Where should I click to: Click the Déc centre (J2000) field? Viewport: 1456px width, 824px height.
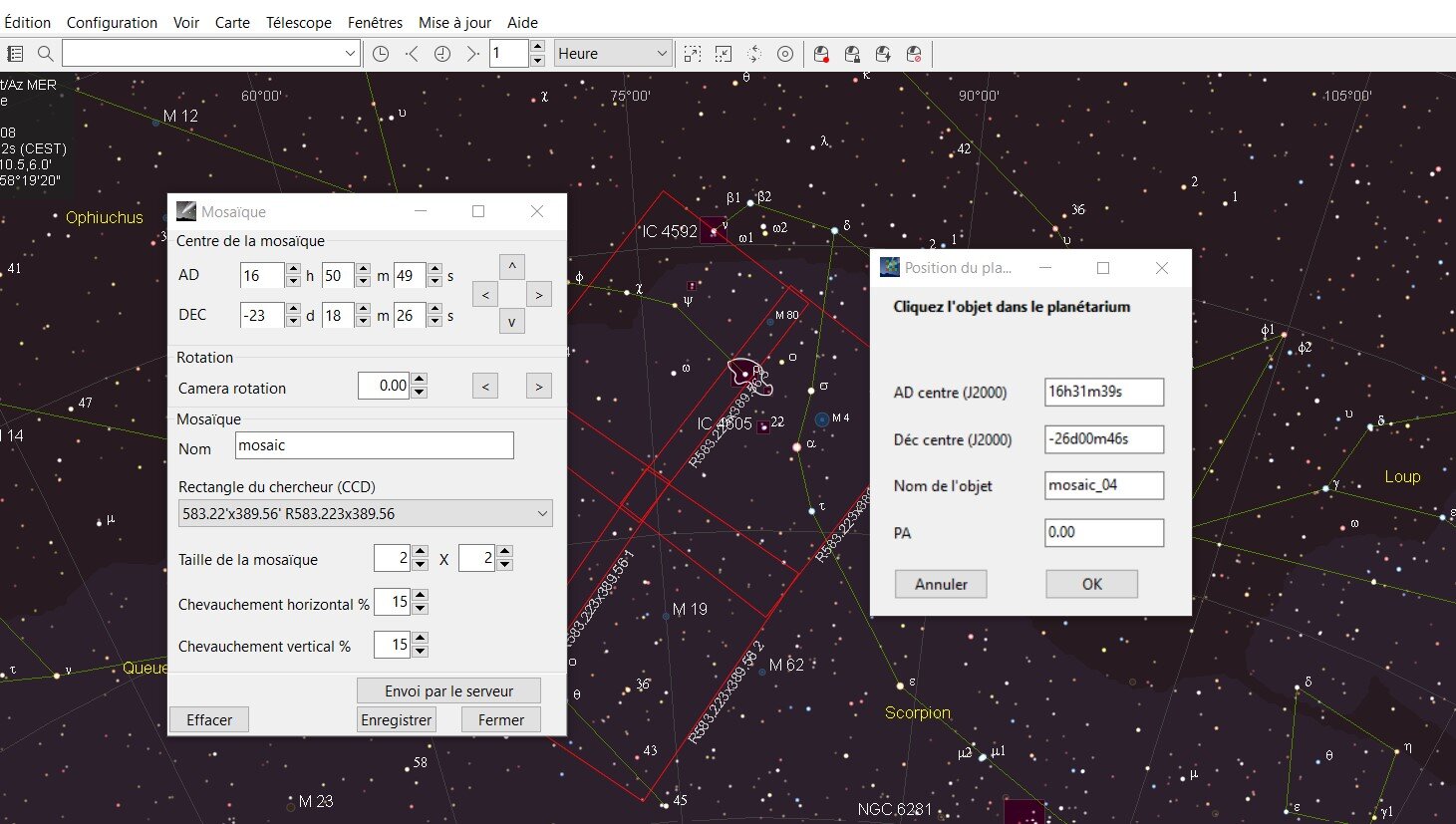pyautogui.click(x=1104, y=438)
